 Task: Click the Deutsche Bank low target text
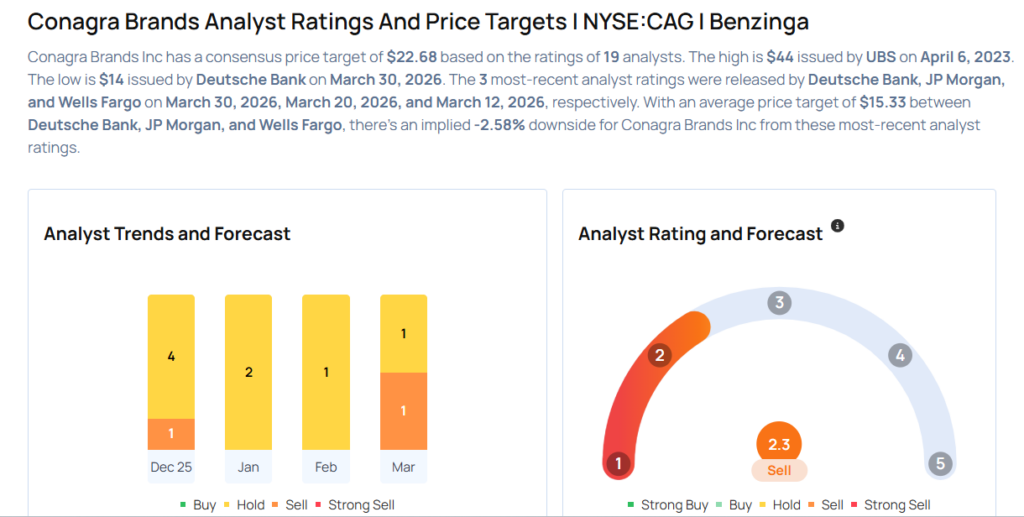(251, 80)
